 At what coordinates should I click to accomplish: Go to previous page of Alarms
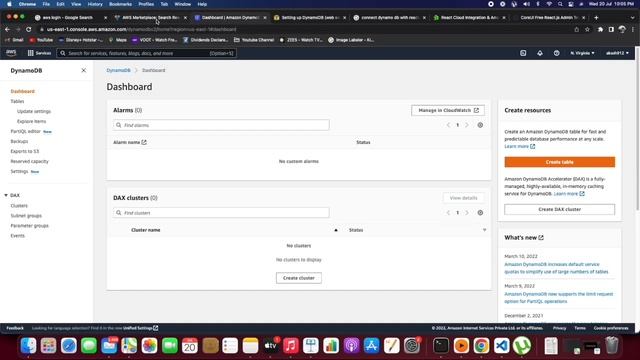click(448, 125)
